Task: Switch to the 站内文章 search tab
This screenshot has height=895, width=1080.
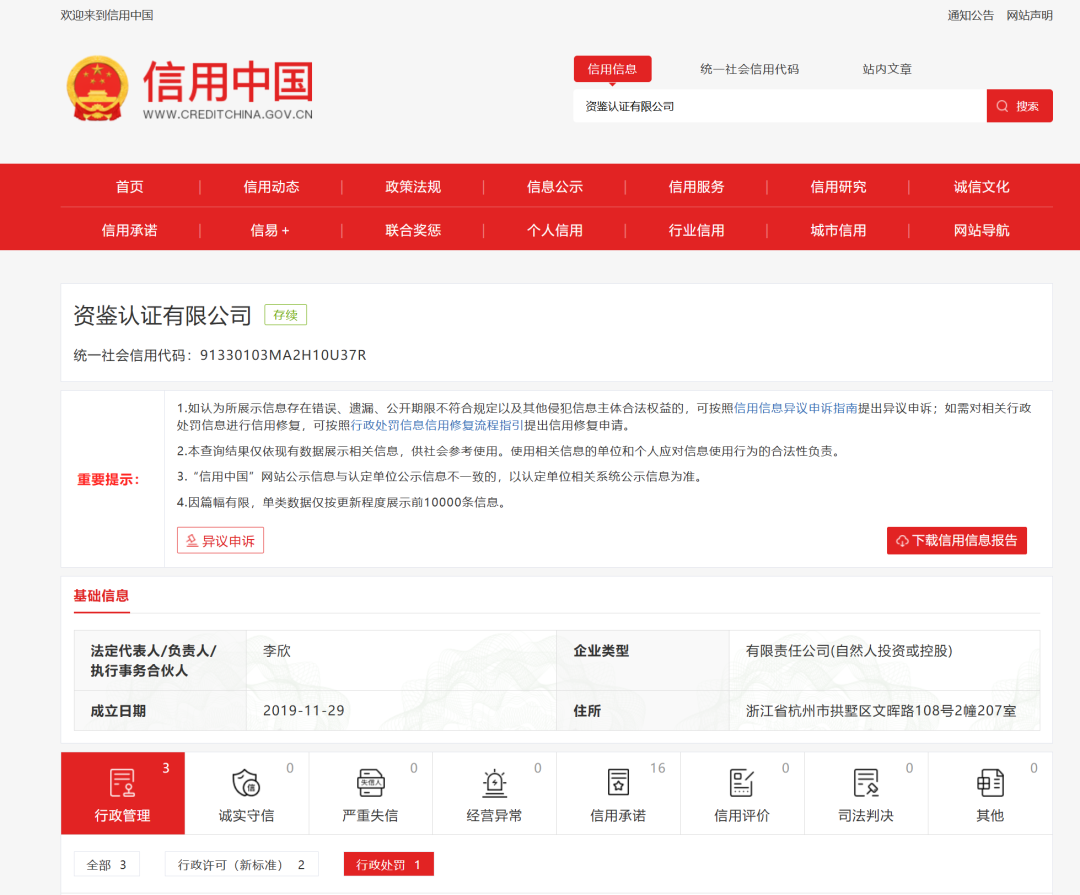Action: pos(886,68)
